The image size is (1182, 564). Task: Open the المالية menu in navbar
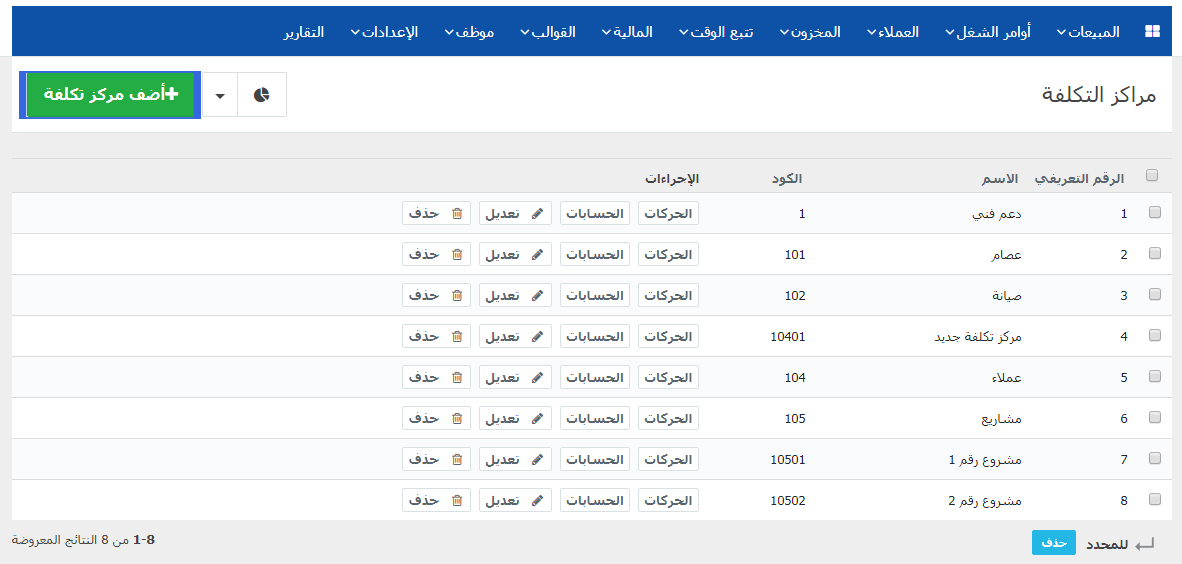coord(627,32)
